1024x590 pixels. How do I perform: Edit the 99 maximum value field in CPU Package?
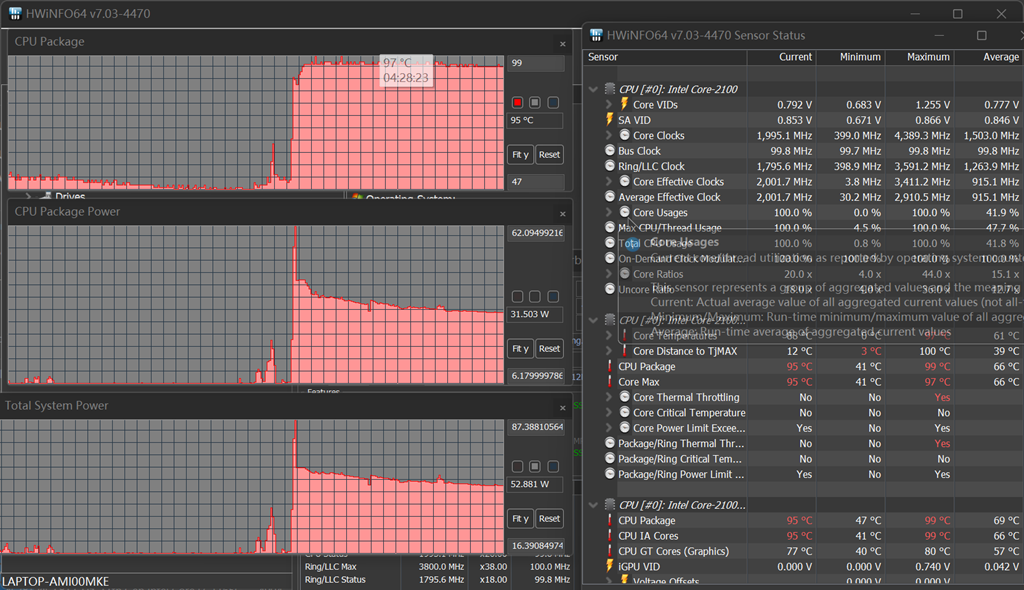(x=536, y=63)
